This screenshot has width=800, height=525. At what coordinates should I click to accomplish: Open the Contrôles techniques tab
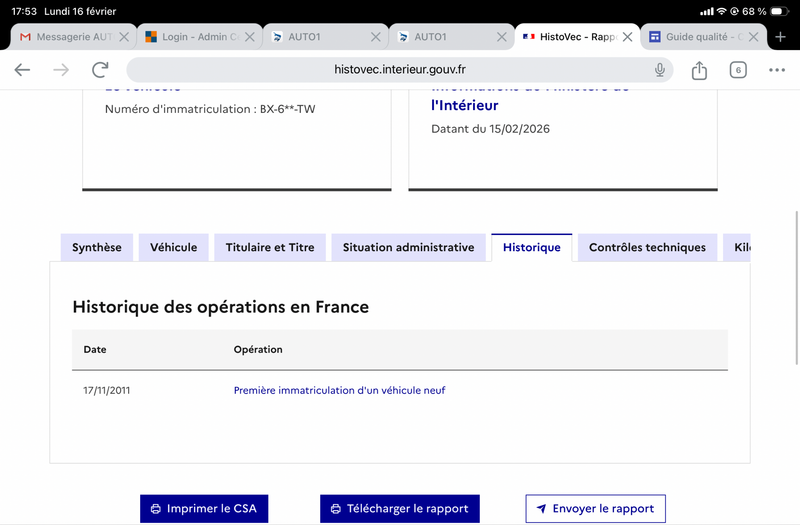647,247
